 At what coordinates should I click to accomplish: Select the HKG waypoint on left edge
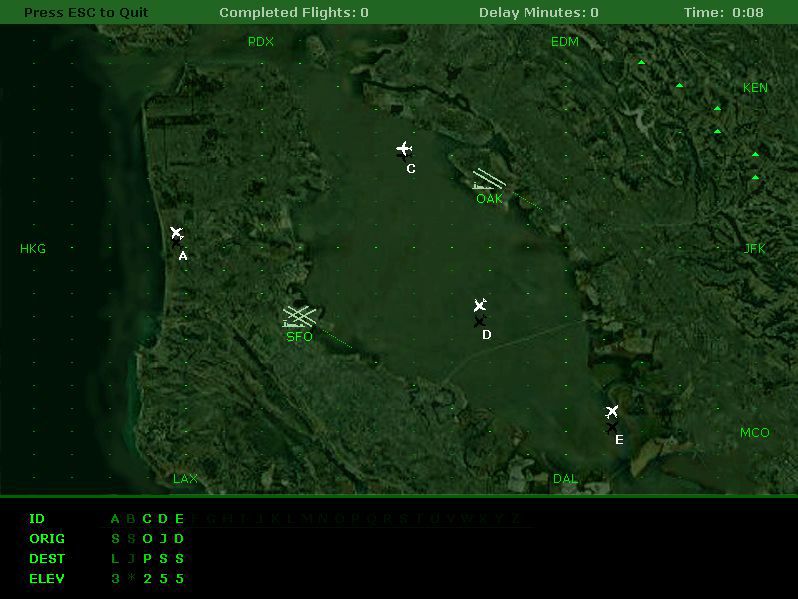click(x=33, y=249)
